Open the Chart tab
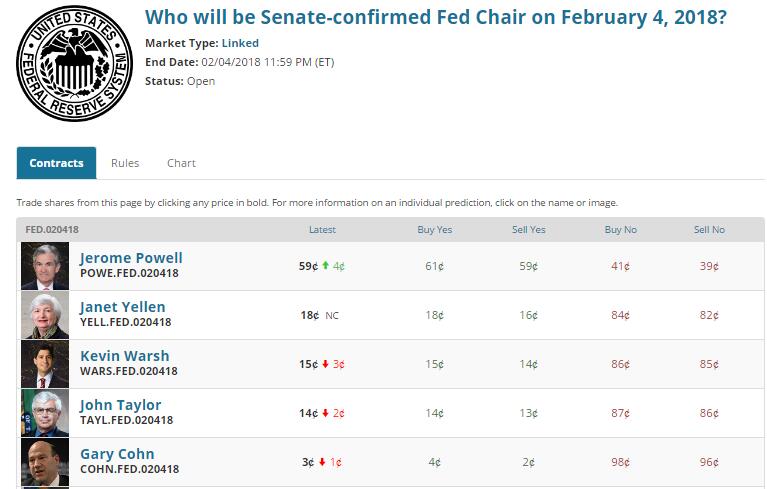Viewport: 767px width, 489px height. (181, 163)
